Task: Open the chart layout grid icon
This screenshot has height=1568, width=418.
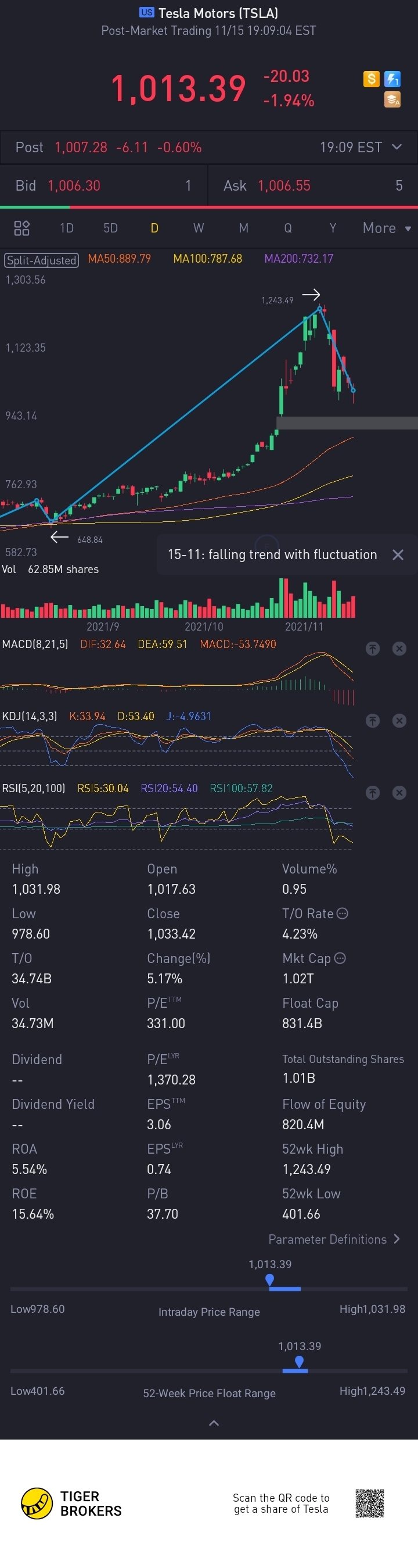Action: click(x=22, y=228)
